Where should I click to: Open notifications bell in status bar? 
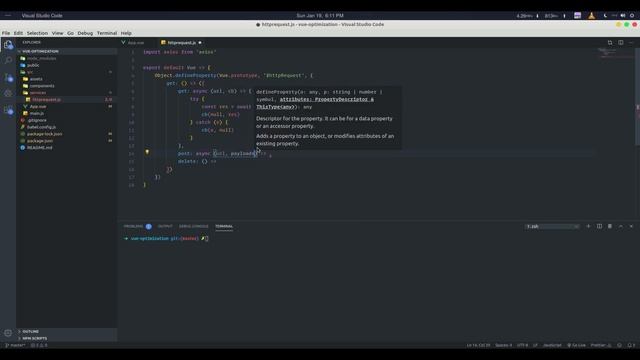tap(630, 345)
